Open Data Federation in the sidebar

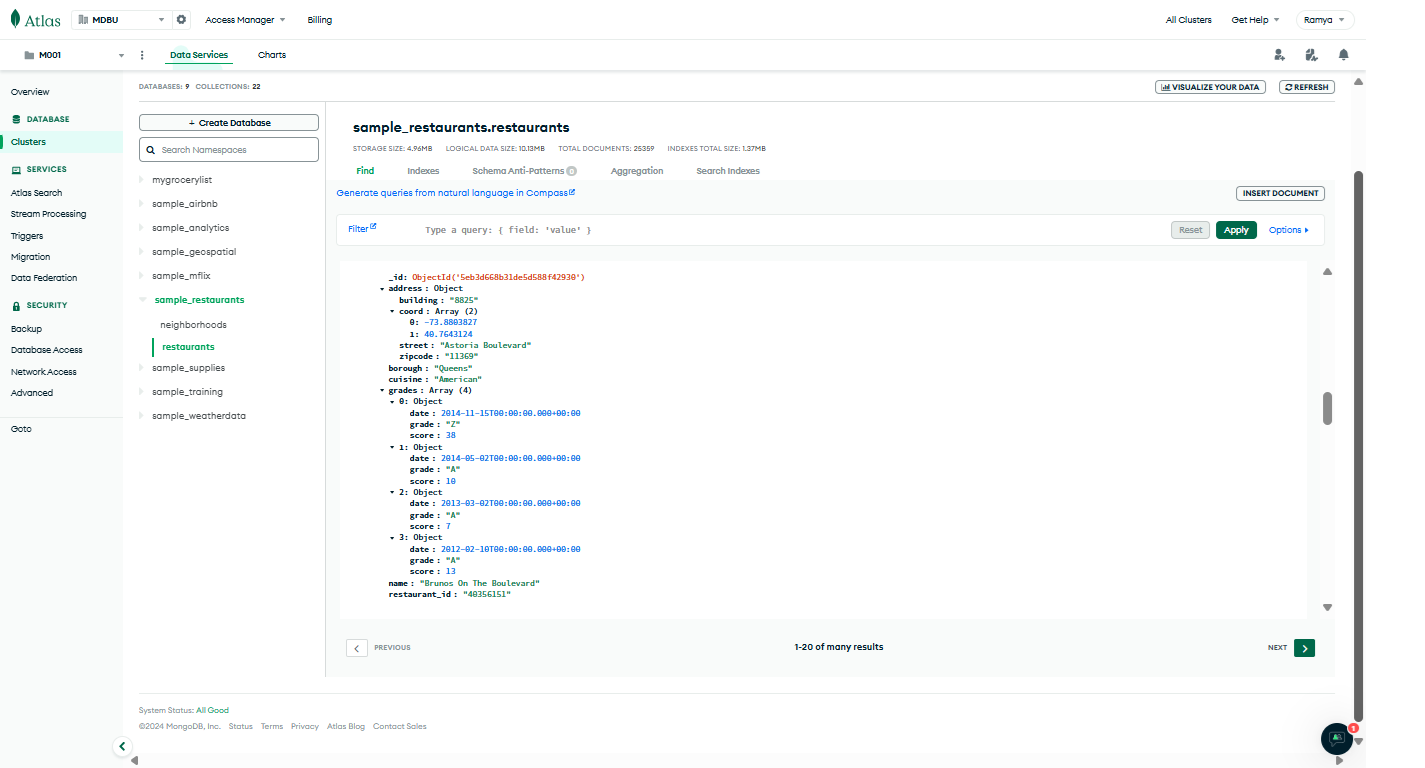pyautogui.click(x=44, y=278)
